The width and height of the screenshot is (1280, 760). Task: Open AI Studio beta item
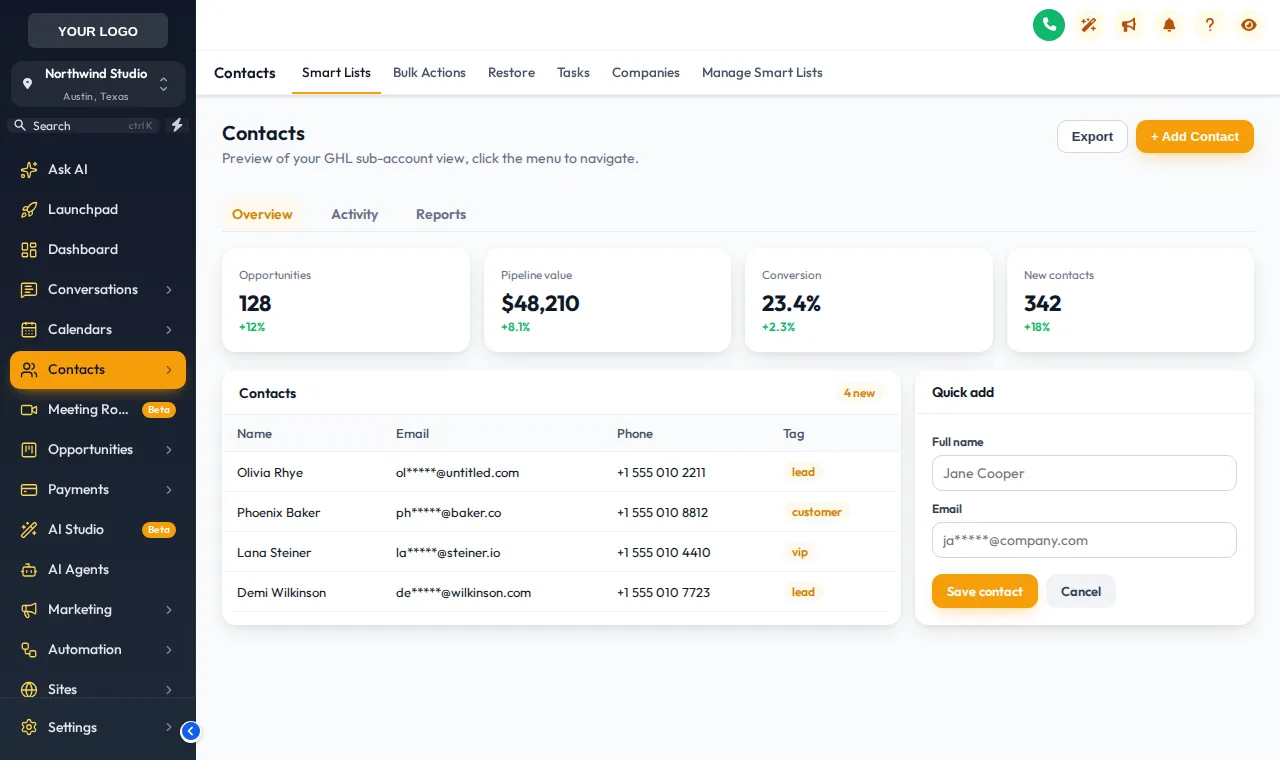[98, 530]
